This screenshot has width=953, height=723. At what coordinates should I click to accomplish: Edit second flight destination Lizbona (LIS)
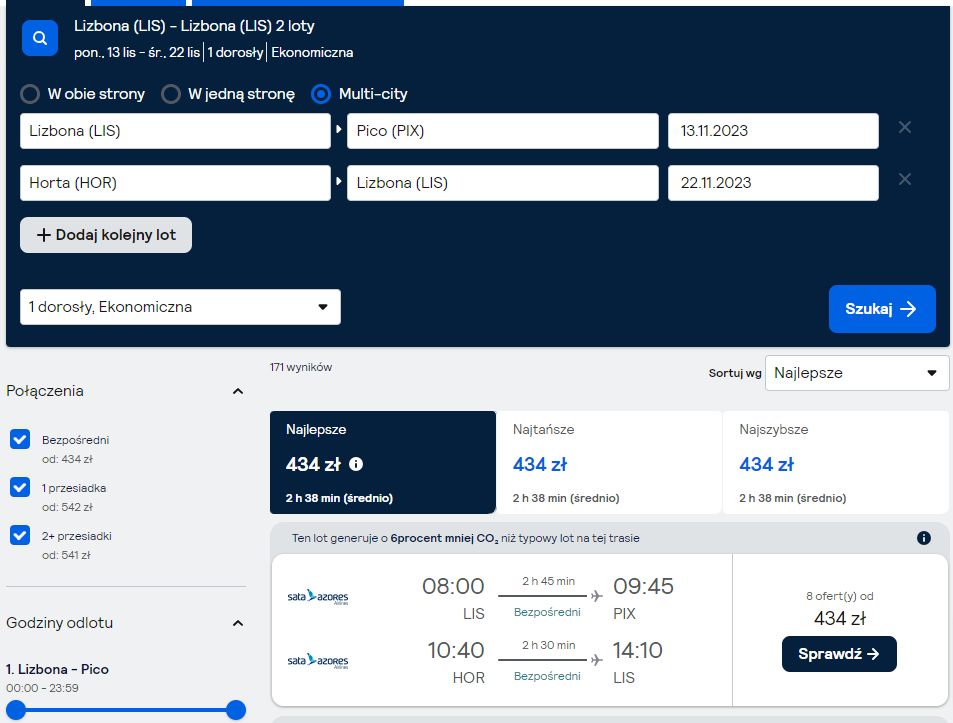coord(503,183)
